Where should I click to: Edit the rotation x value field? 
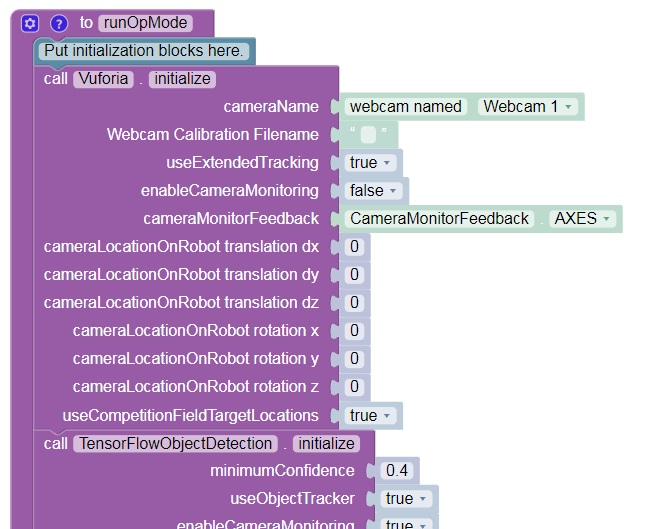pos(354,331)
